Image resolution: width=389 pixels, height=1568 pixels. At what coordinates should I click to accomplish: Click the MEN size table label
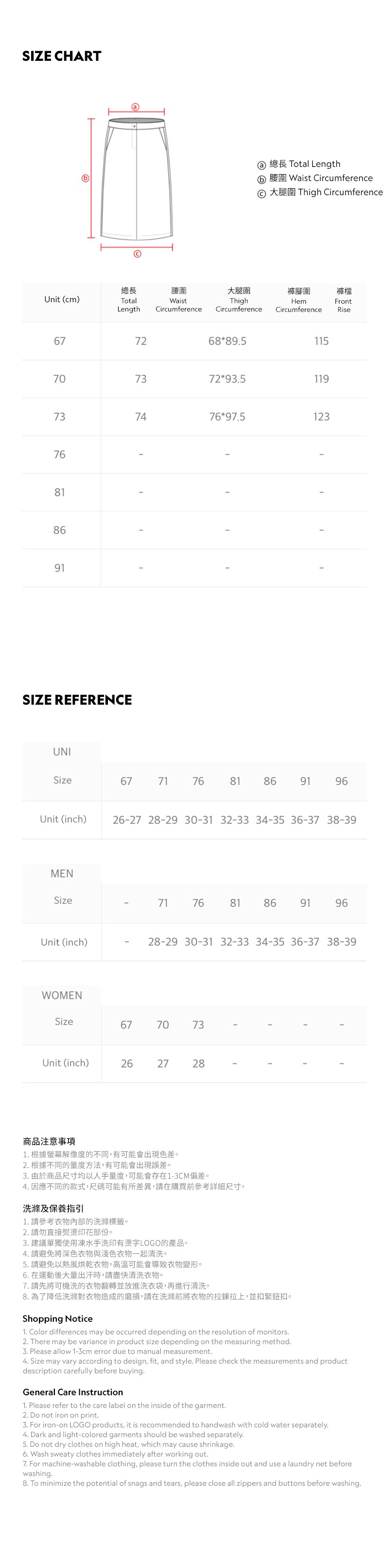click(62, 874)
